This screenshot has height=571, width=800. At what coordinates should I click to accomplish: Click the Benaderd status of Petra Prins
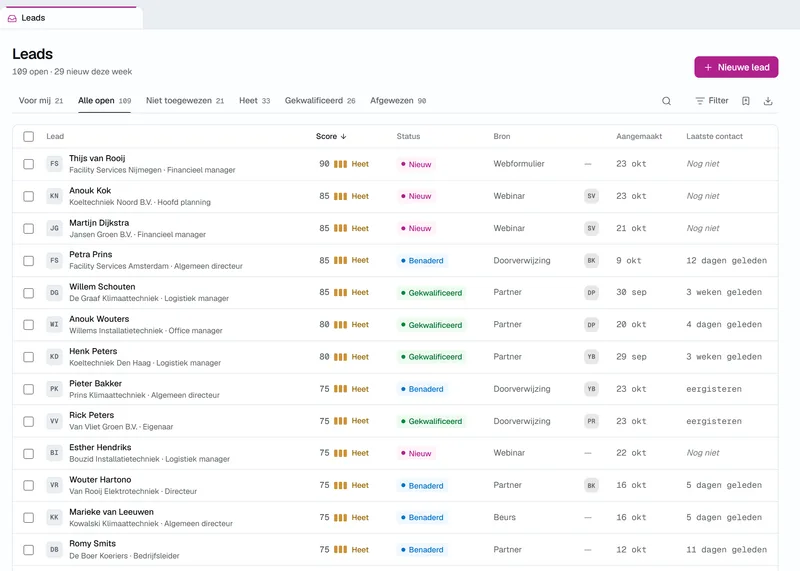(422, 260)
